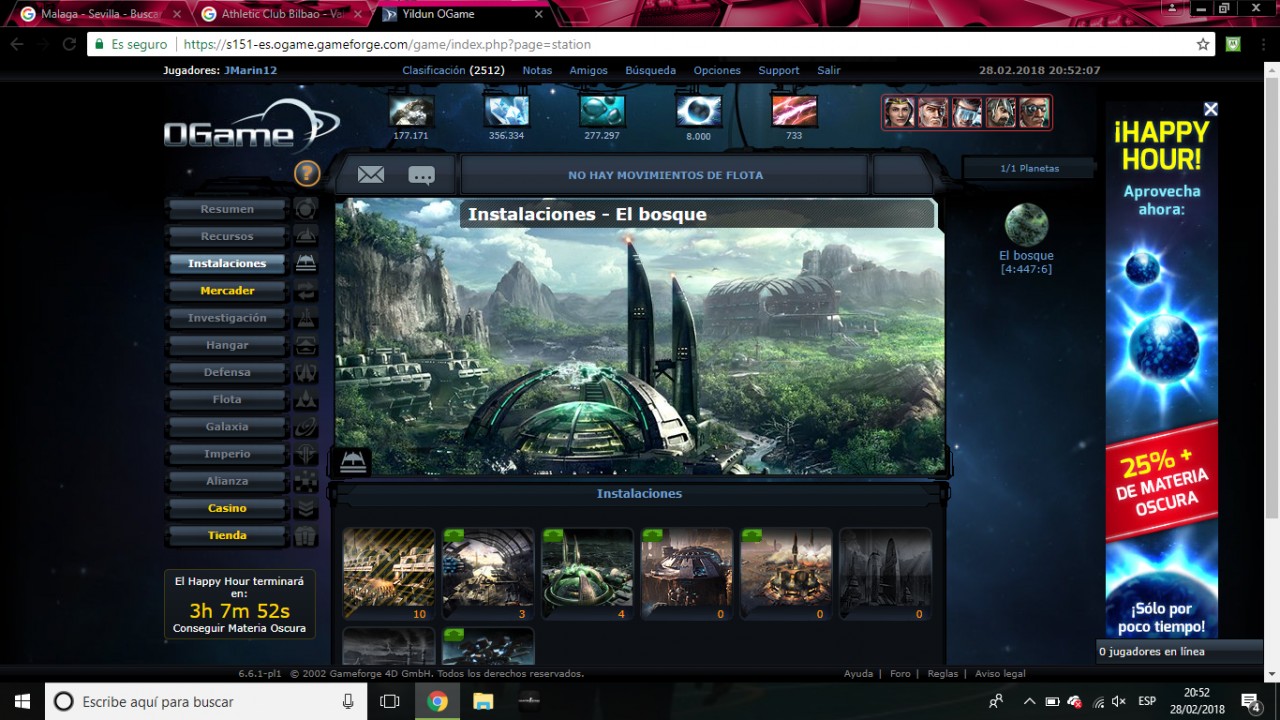Screen dimensions: 1280x720
Task: Open the Opciones link
Action: pos(717,71)
